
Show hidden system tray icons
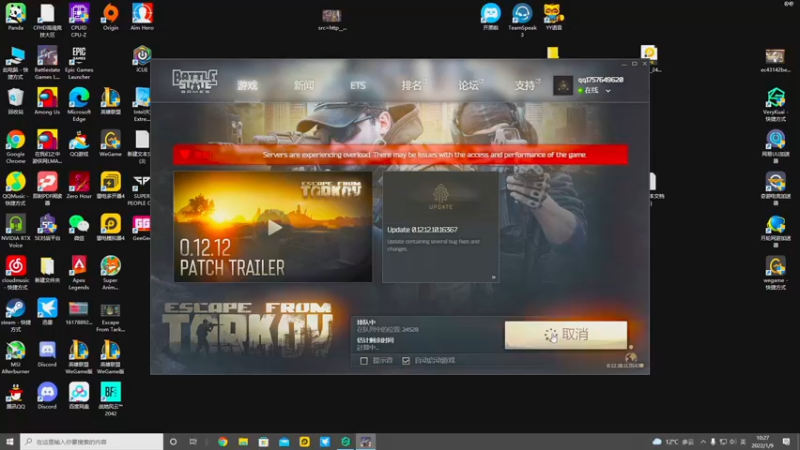(703, 442)
